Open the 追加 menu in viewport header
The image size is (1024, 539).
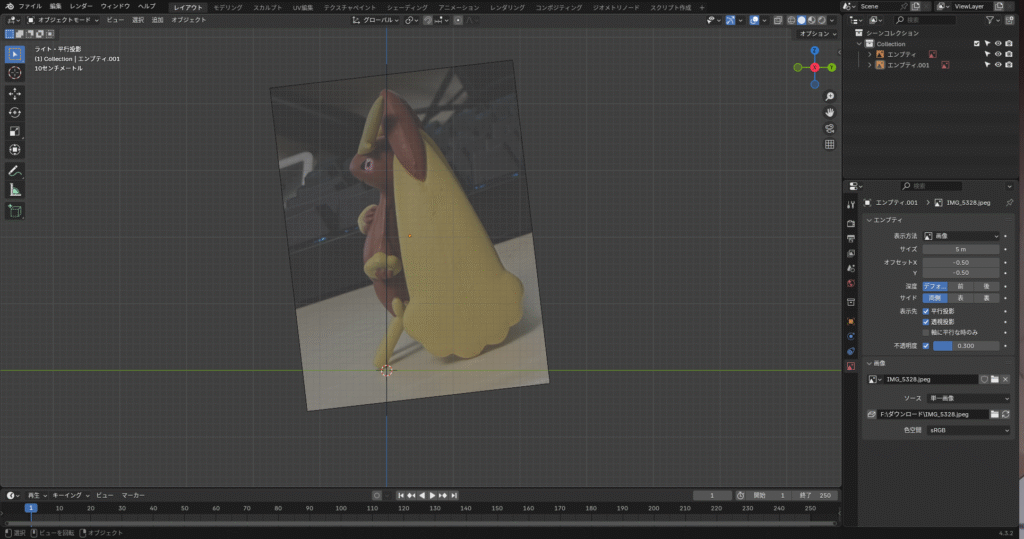coord(157,20)
